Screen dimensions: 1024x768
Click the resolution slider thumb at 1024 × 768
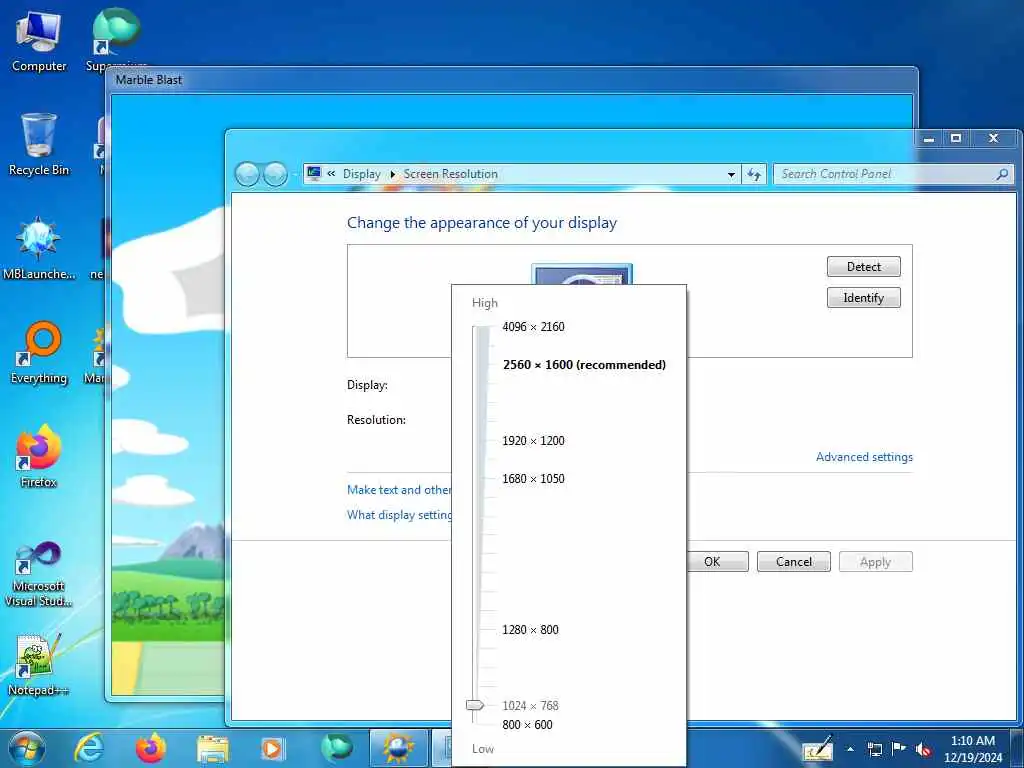pyautogui.click(x=475, y=705)
